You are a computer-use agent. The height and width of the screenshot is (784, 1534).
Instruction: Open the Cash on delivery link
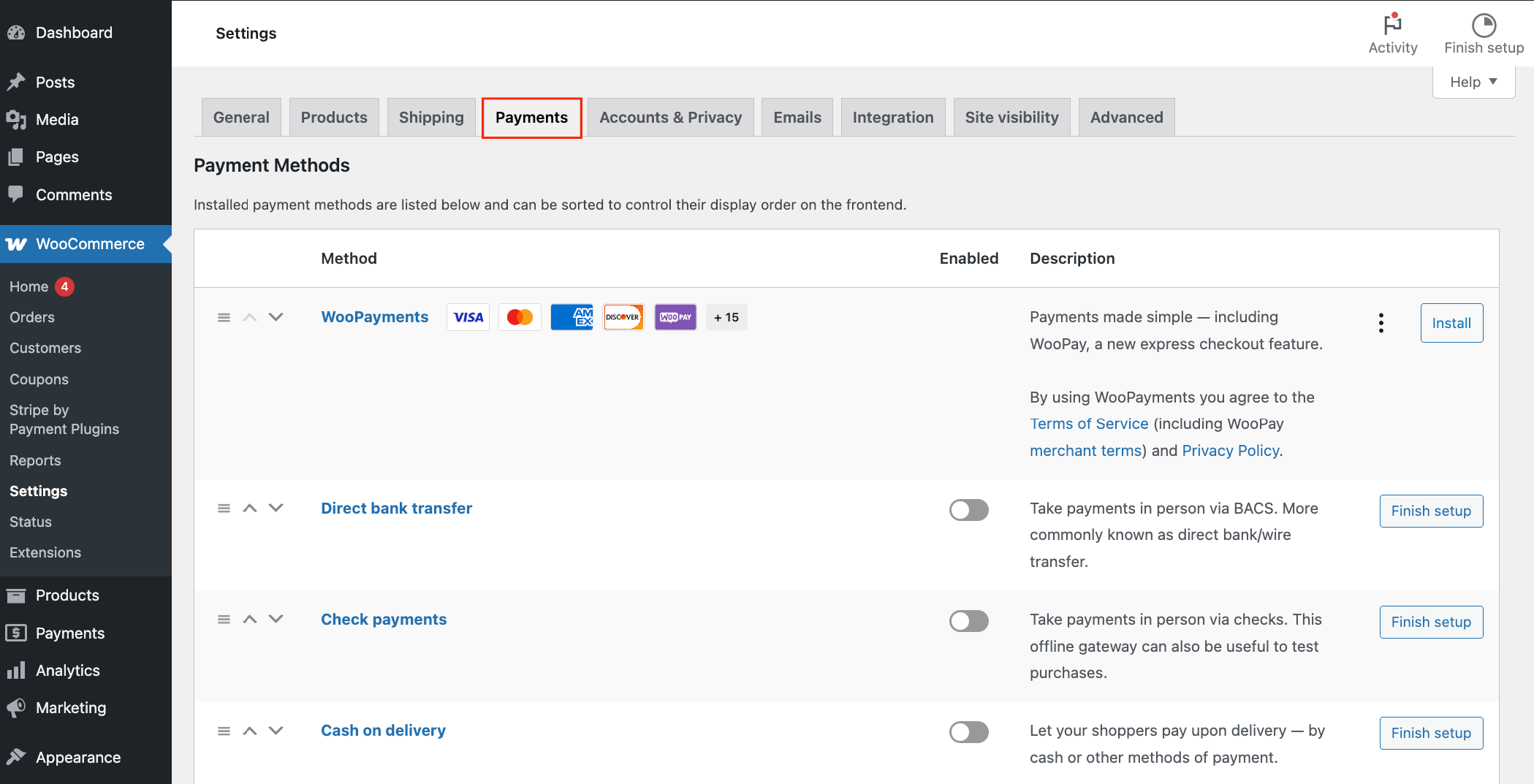[383, 731]
